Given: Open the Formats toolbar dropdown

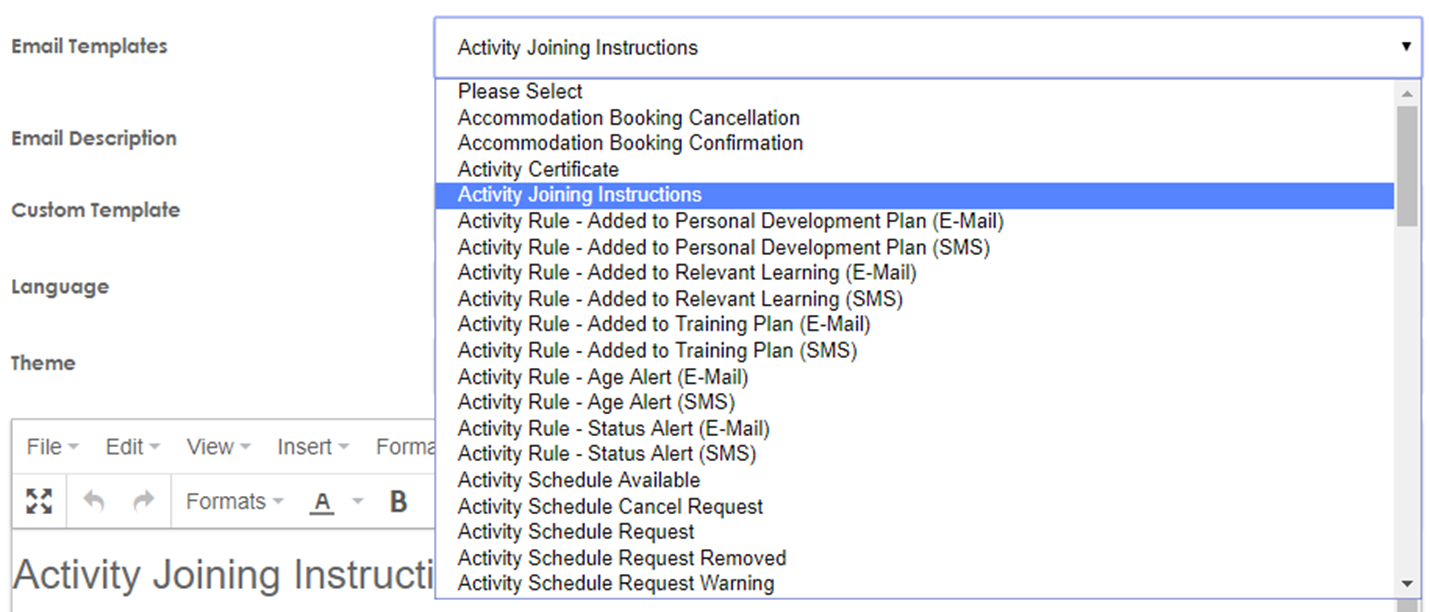Looking at the screenshot, I should point(234,501).
